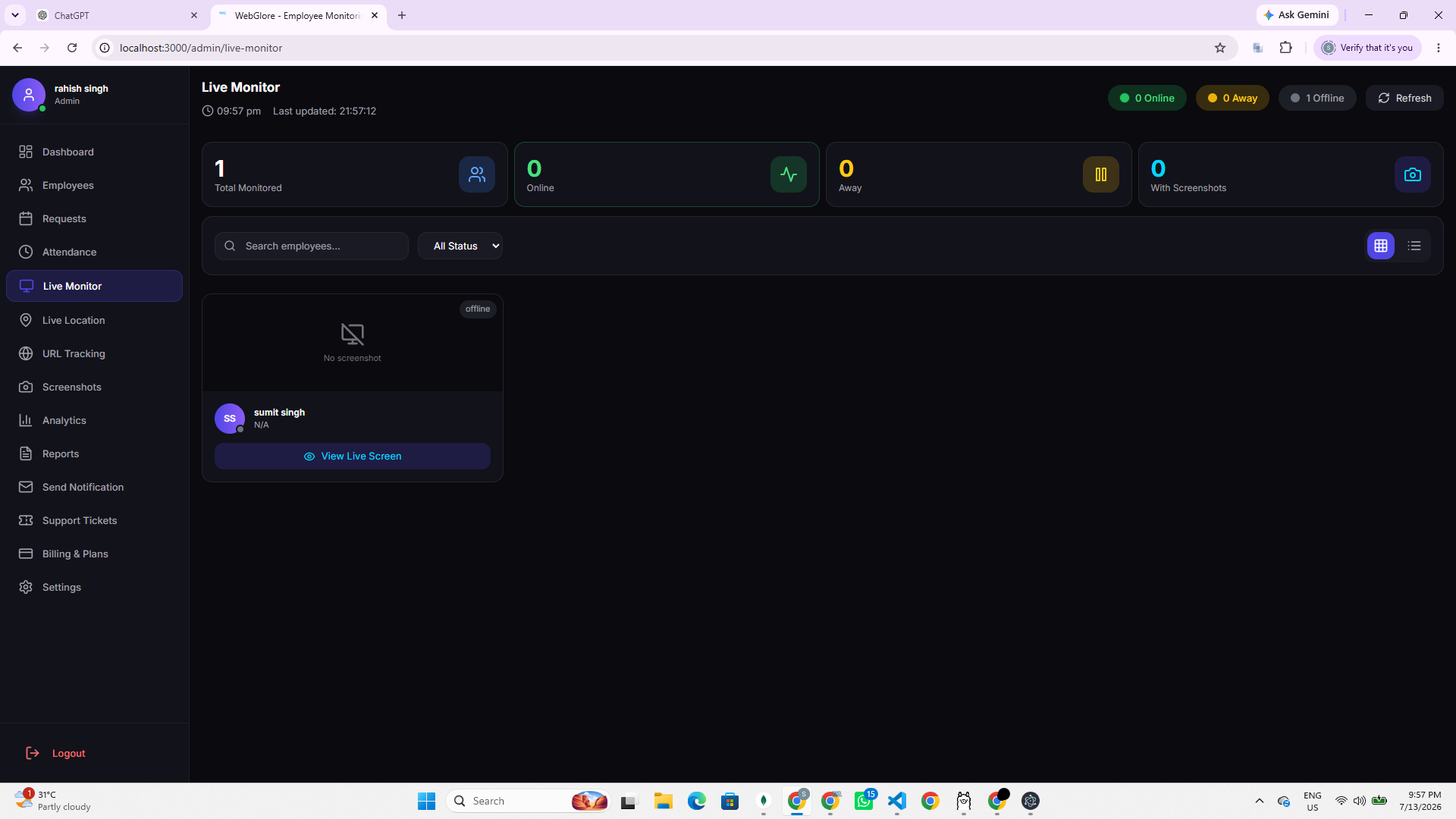Click the URL Tracking globe icon
Screen dimensions: 1456x819
26,353
